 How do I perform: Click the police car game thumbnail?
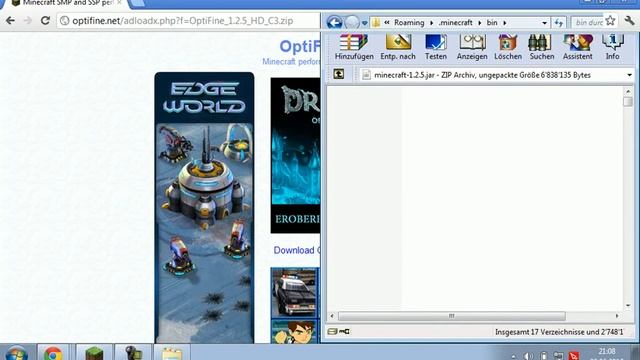(x=294, y=292)
